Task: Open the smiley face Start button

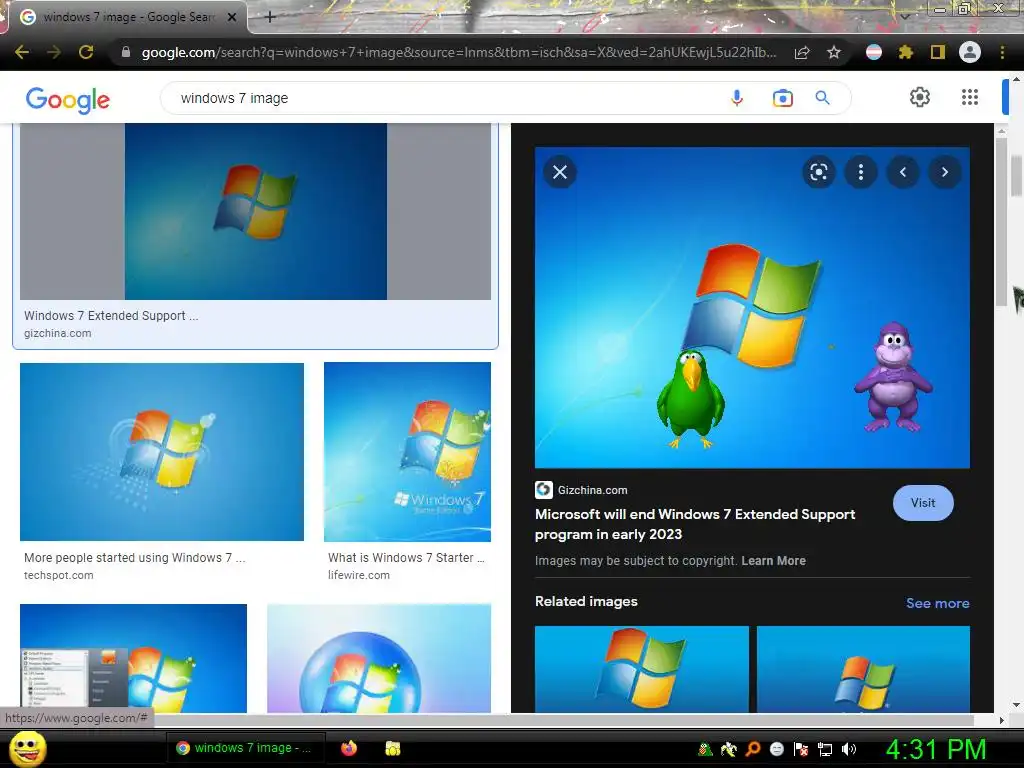Action: click(x=28, y=748)
